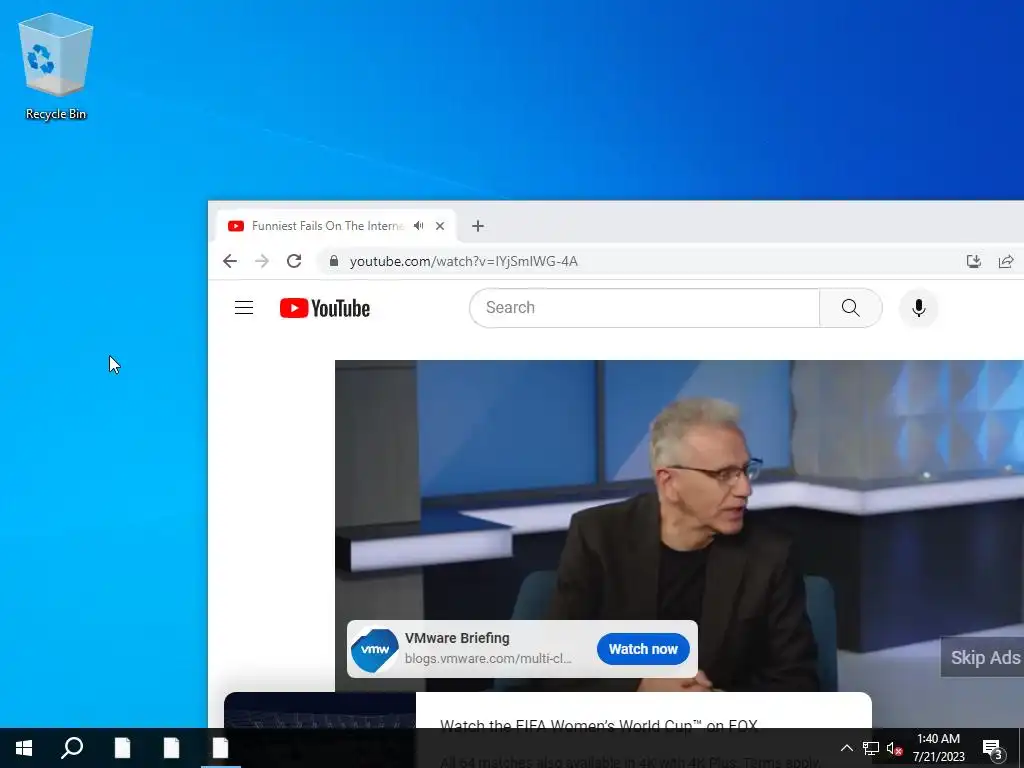Open the network status tray icon
Viewport: 1024px width, 768px height.
pyautogui.click(x=871, y=748)
